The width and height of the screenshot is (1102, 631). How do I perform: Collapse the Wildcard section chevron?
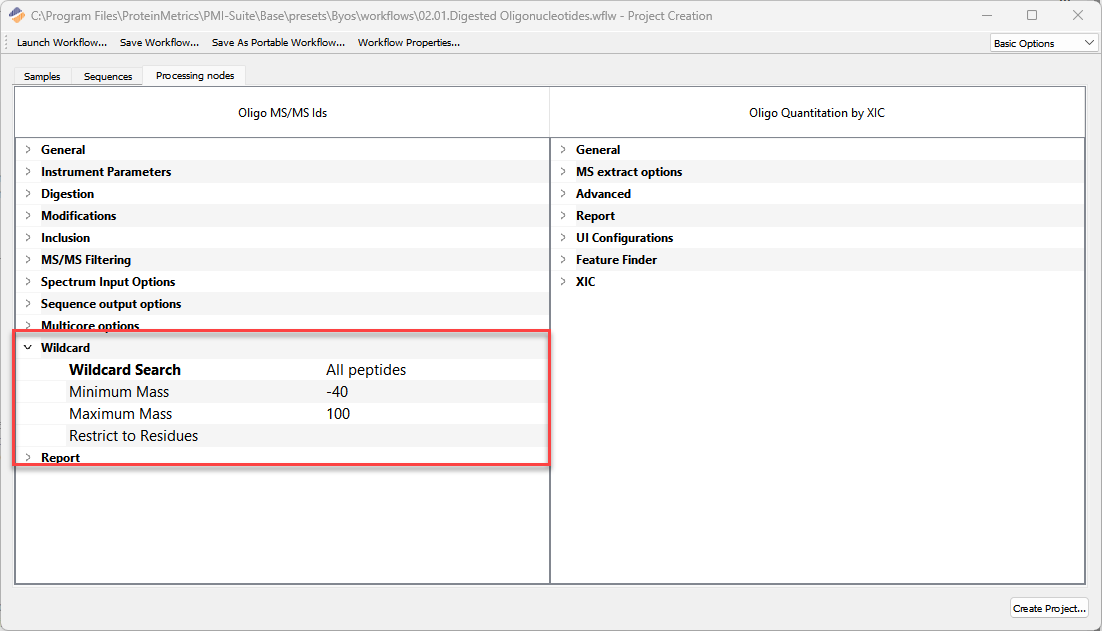(x=28, y=348)
